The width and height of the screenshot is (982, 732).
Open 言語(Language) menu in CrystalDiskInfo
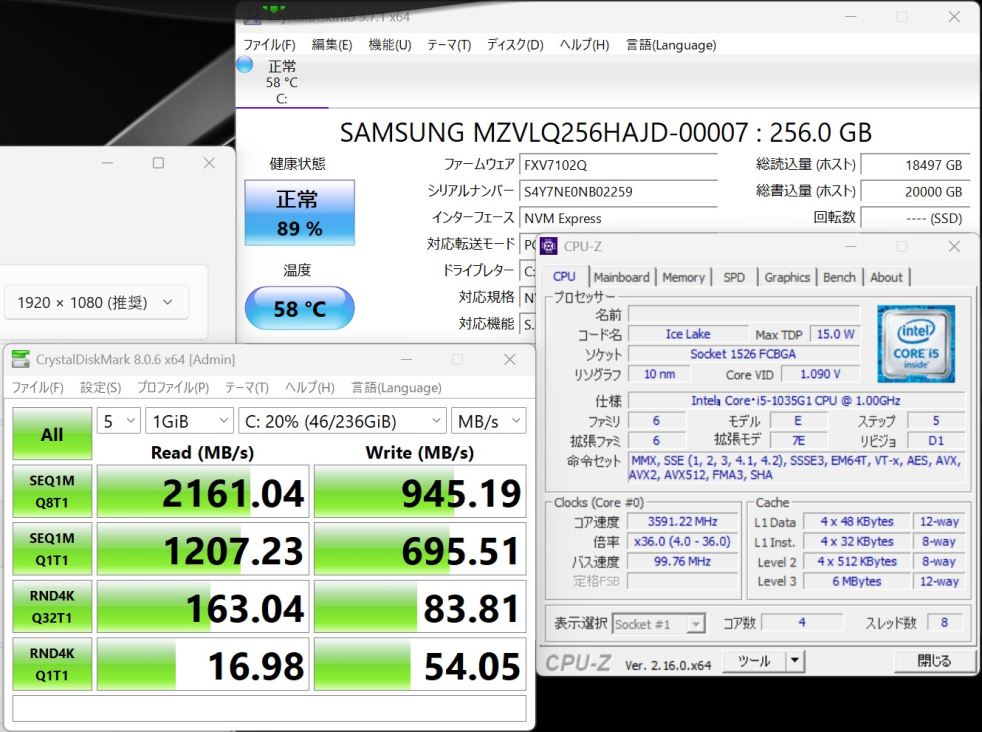point(671,45)
